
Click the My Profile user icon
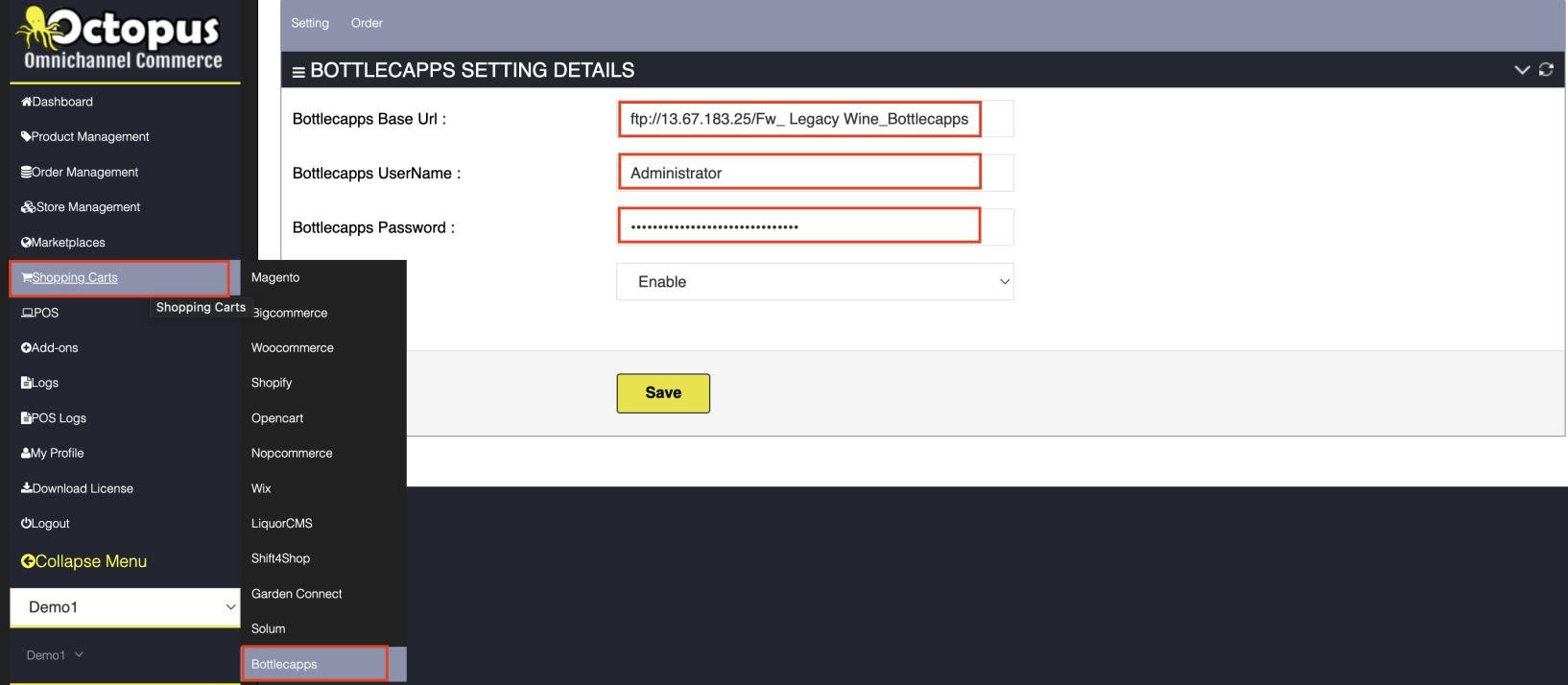(x=26, y=454)
